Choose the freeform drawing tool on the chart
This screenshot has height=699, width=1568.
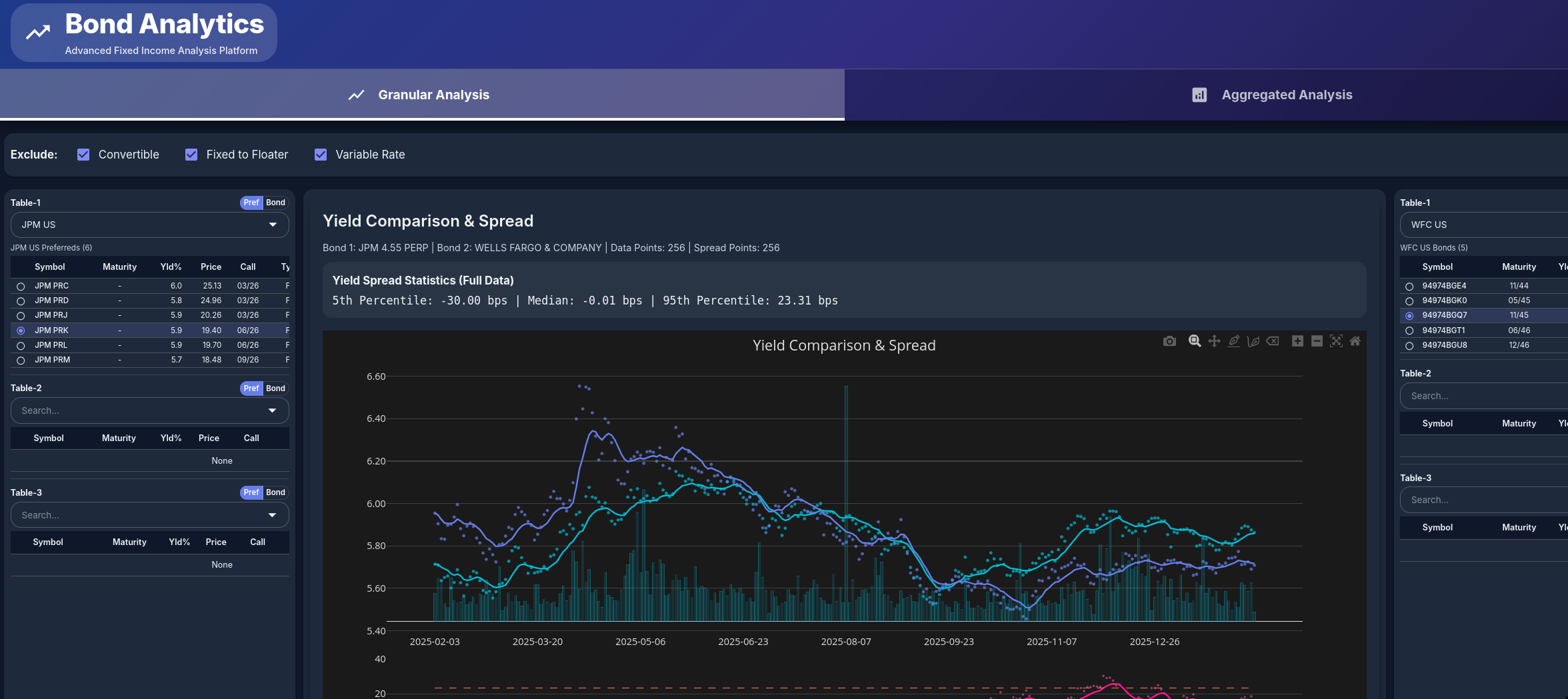tap(1253, 341)
